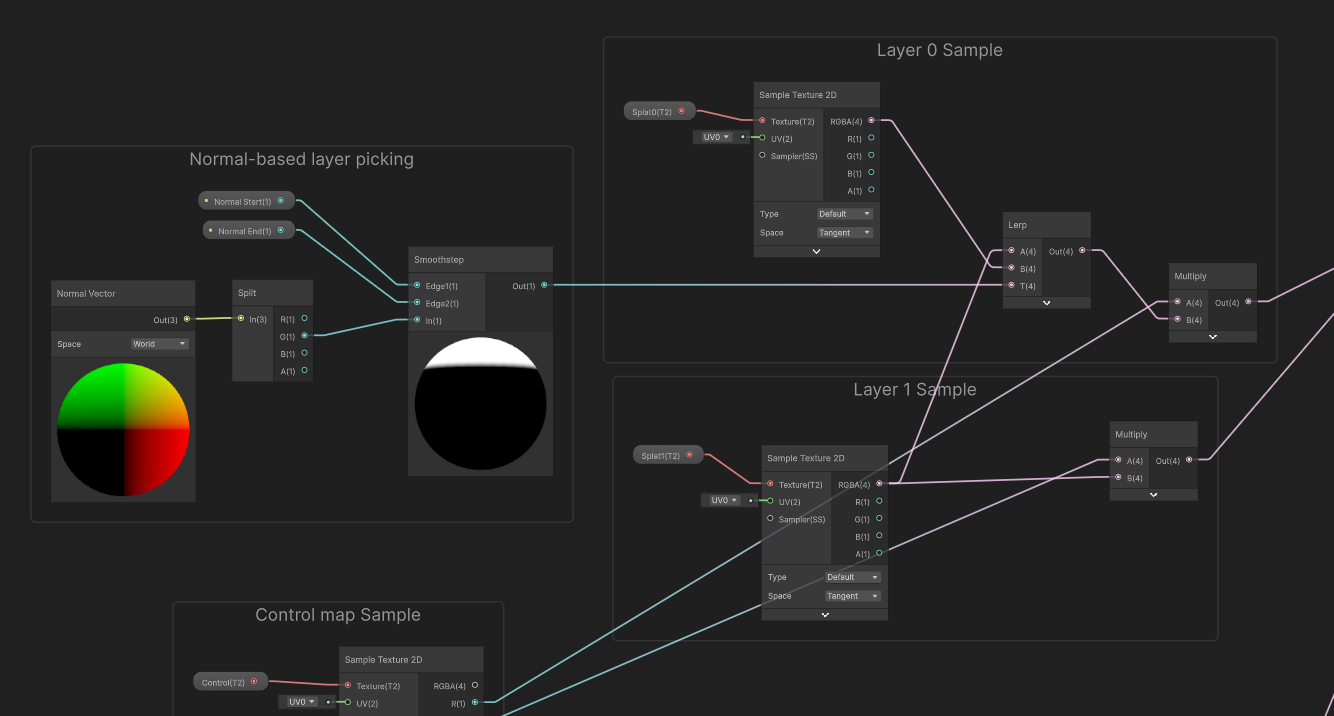Click the Edge1(1) input port of the Smoothstep node
Viewport: 1334px width, 716px height.
(417, 285)
